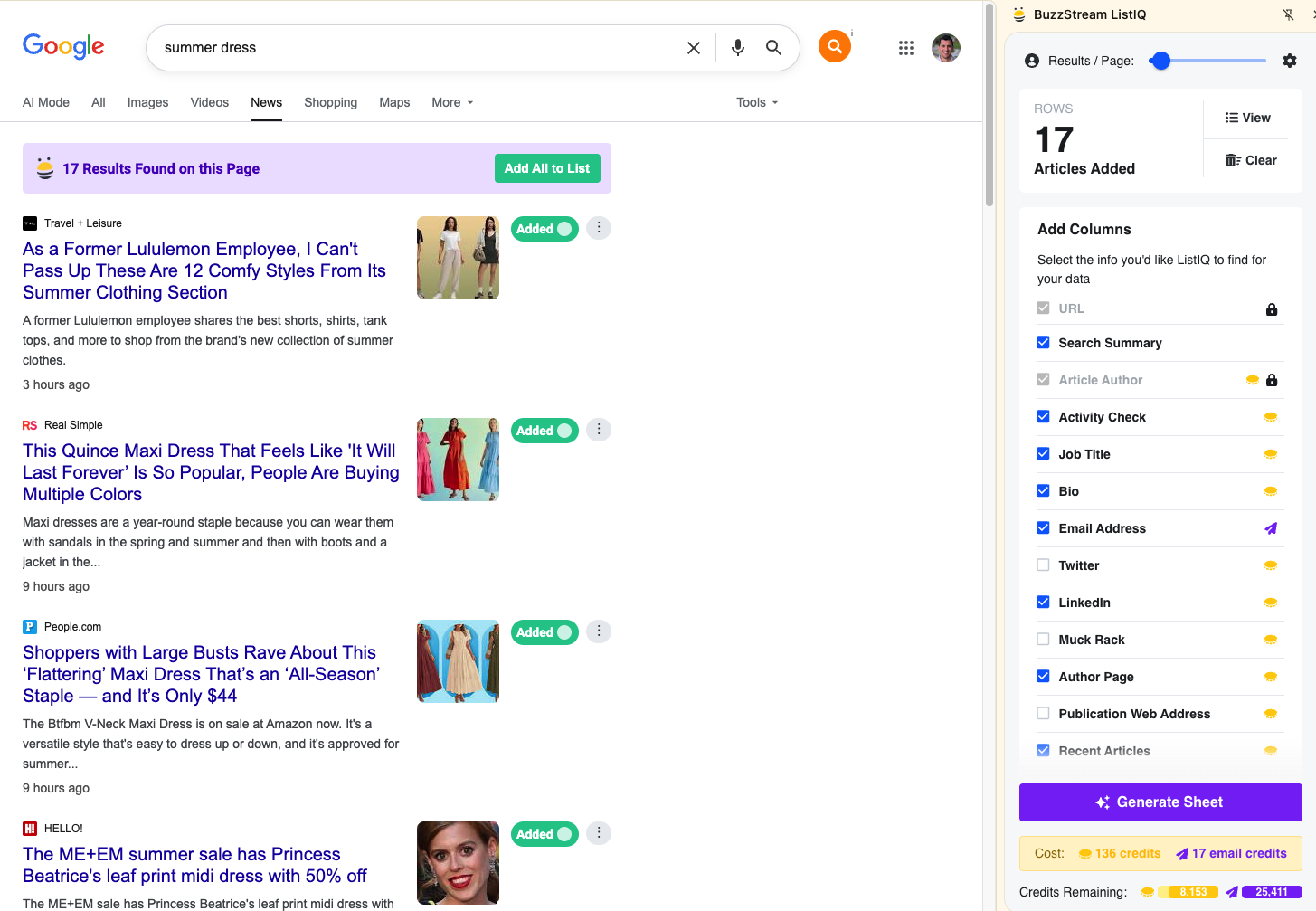Open the Tools dropdown

[x=756, y=102]
